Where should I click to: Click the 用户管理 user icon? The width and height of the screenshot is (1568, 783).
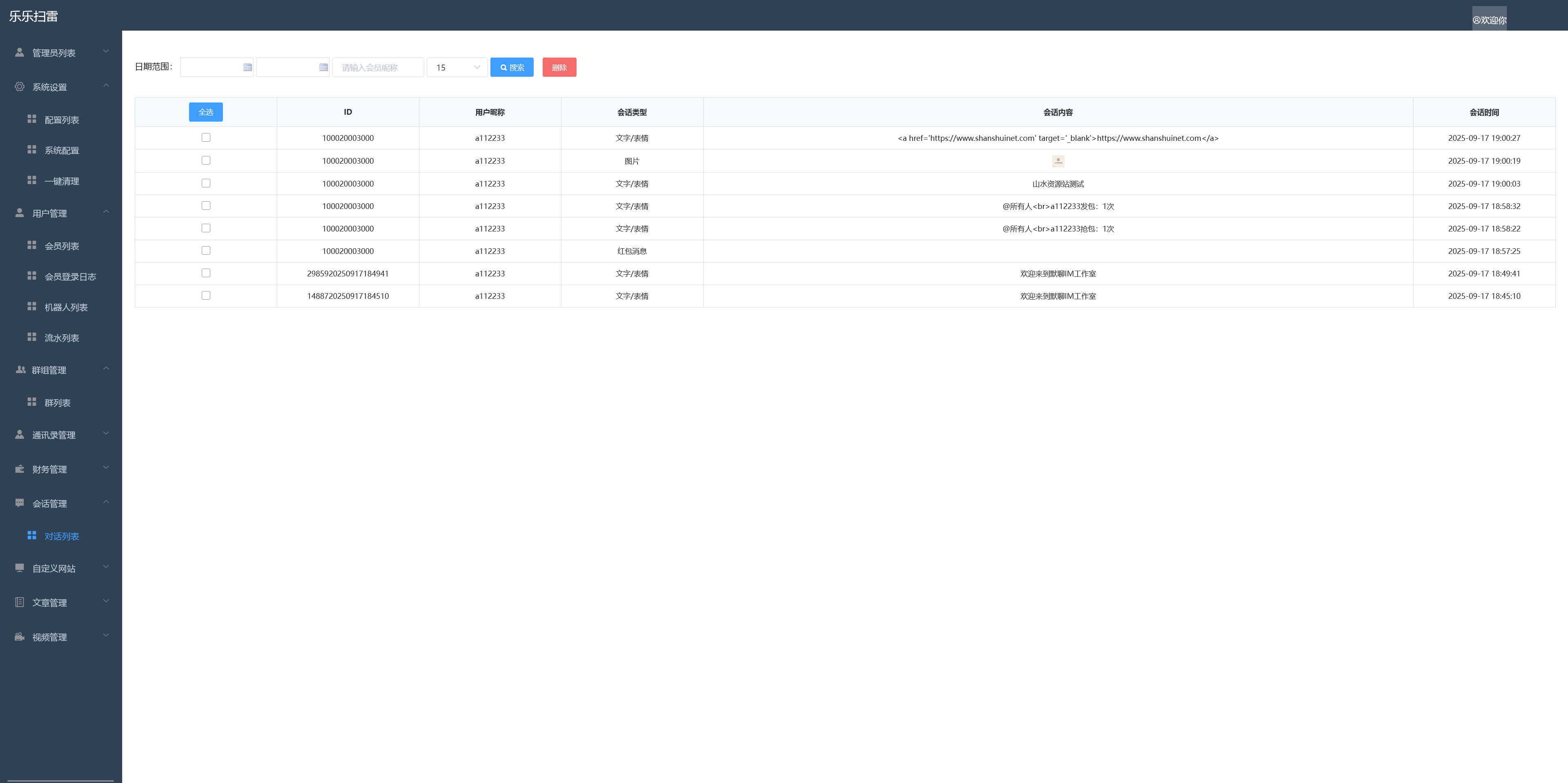click(20, 213)
